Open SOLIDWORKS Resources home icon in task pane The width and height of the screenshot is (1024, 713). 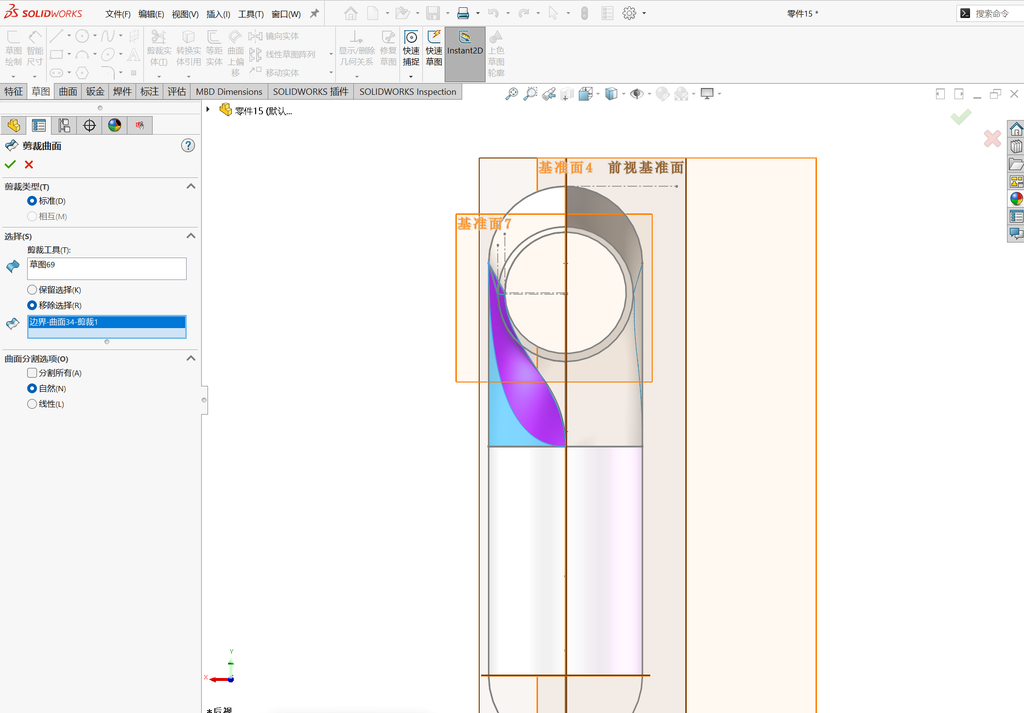click(1016, 129)
